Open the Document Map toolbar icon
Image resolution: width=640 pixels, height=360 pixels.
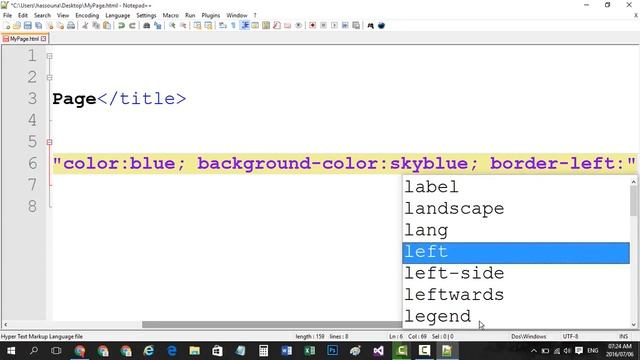266,26
